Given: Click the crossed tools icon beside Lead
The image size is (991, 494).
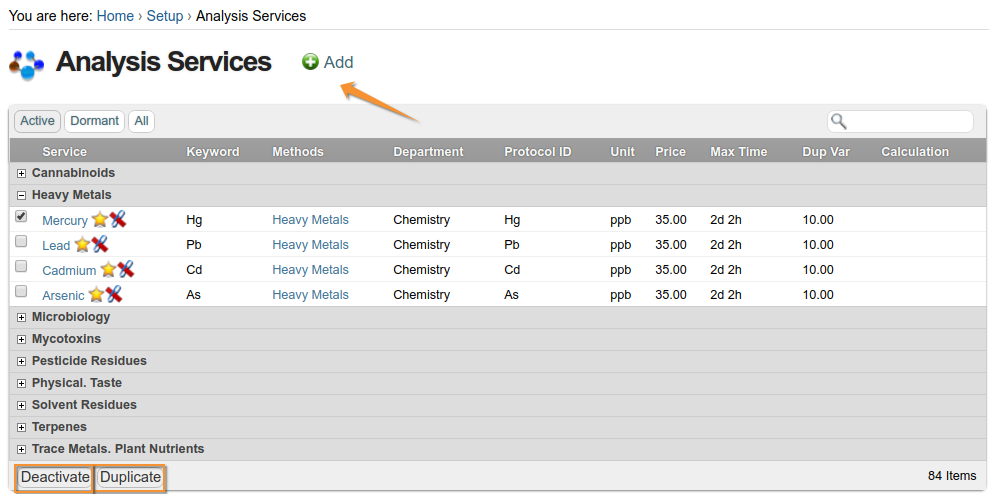Looking at the screenshot, I should (x=99, y=245).
